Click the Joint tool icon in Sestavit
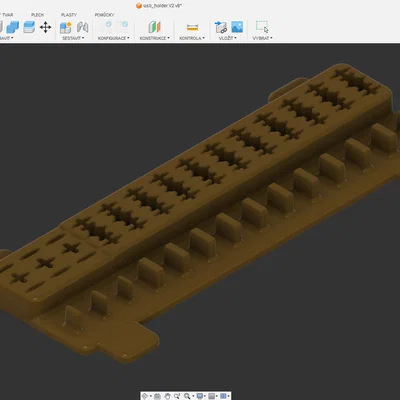 coord(82,27)
